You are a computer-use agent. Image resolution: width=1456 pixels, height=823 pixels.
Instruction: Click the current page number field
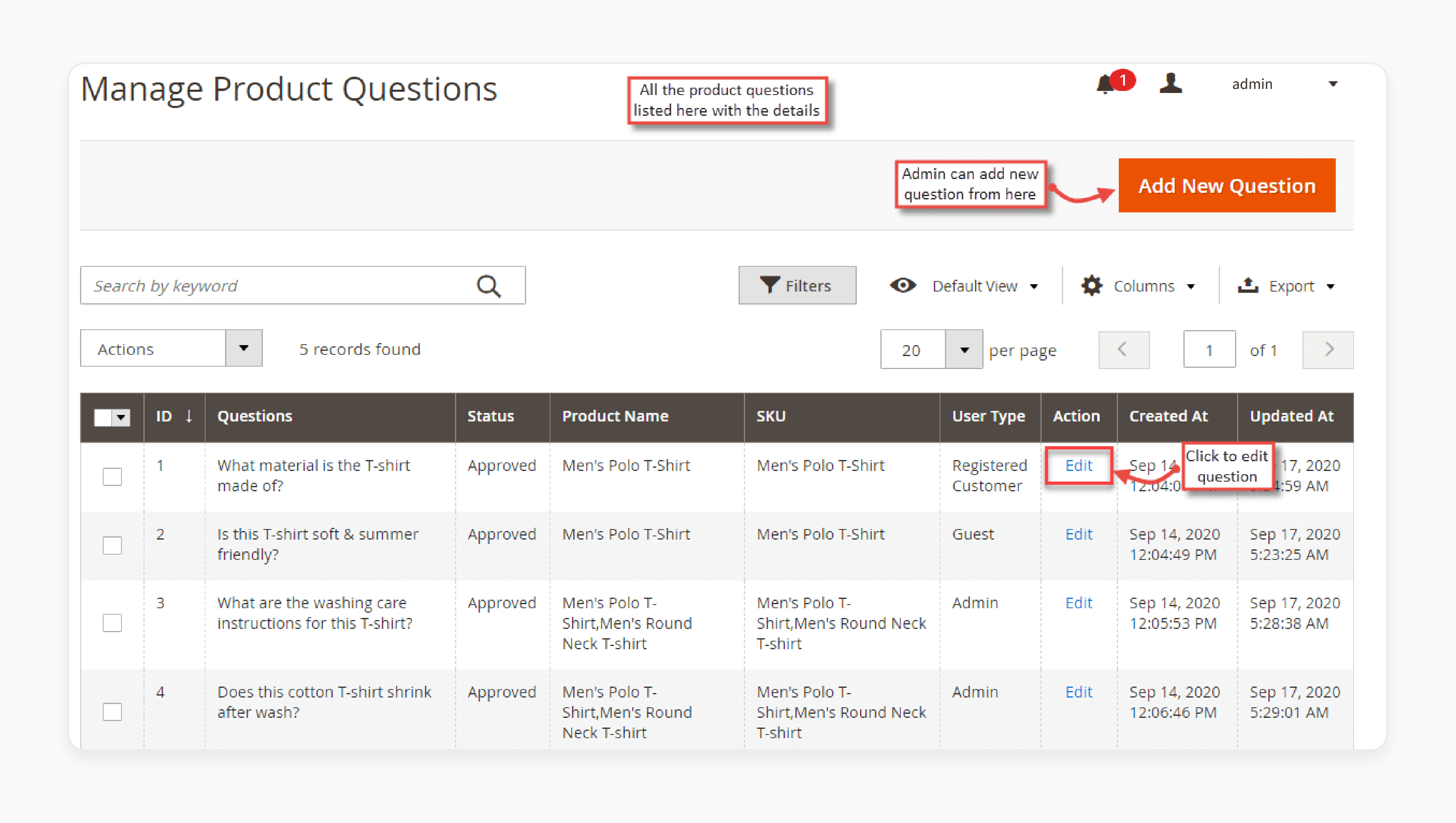tap(1209, 350)
